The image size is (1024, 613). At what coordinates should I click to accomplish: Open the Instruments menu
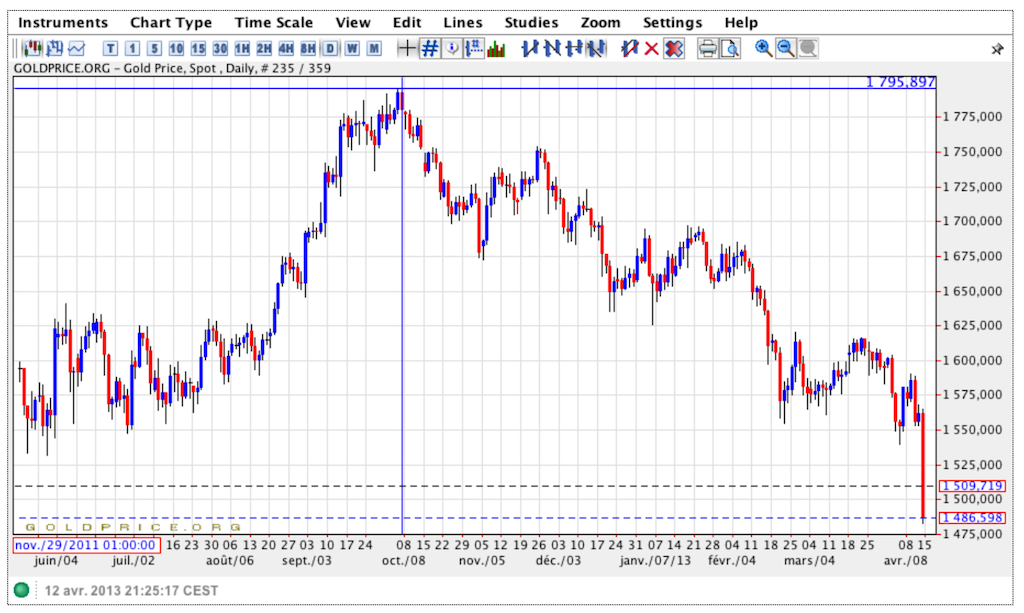coord(64,22)
